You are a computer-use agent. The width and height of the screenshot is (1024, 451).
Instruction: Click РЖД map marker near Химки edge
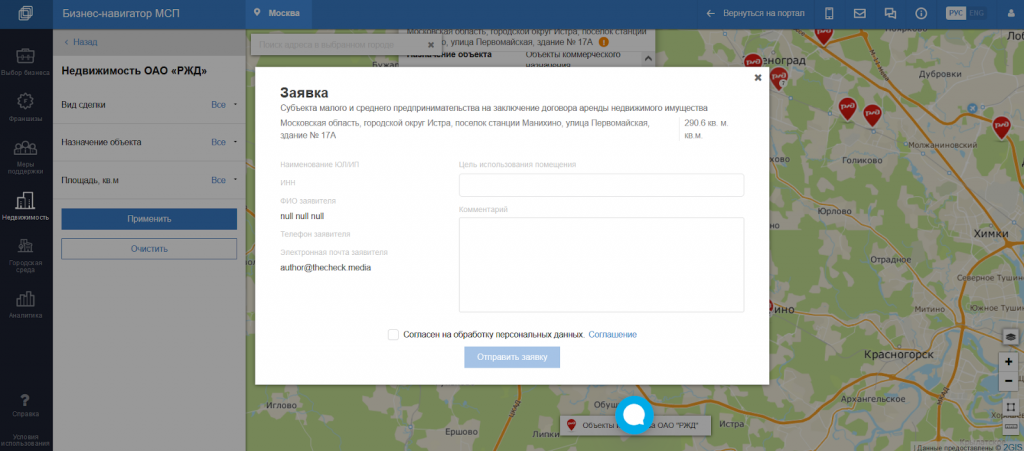tap(1000, 126)
